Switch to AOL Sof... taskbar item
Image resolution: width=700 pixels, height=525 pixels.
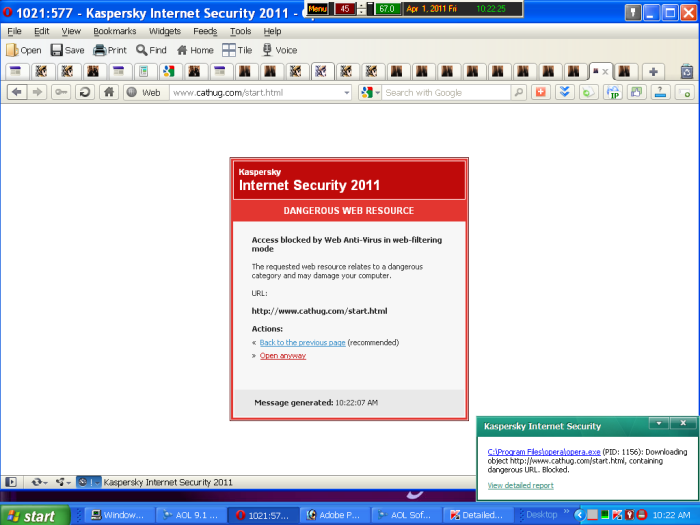tap(406, 515)
